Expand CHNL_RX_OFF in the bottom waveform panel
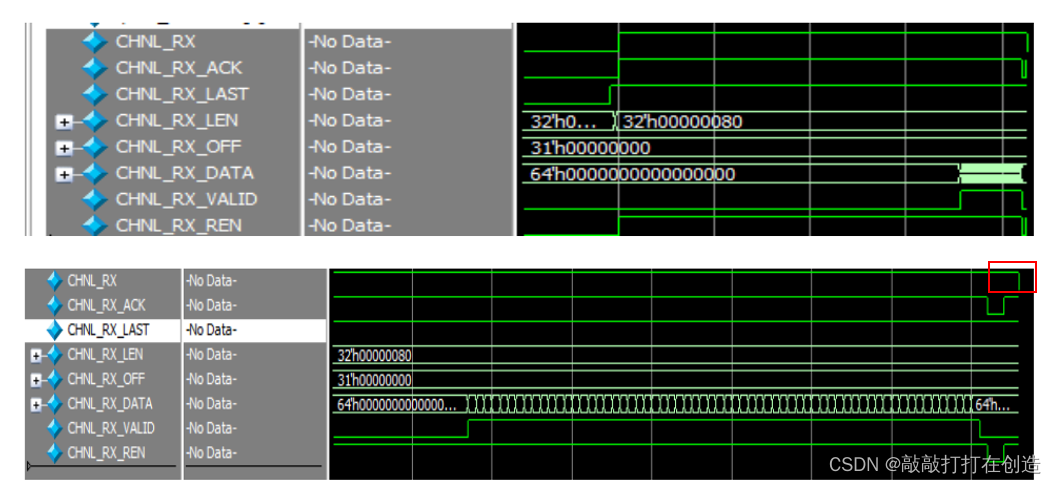This screenshot has height=484, width=1056. [36, 380]
